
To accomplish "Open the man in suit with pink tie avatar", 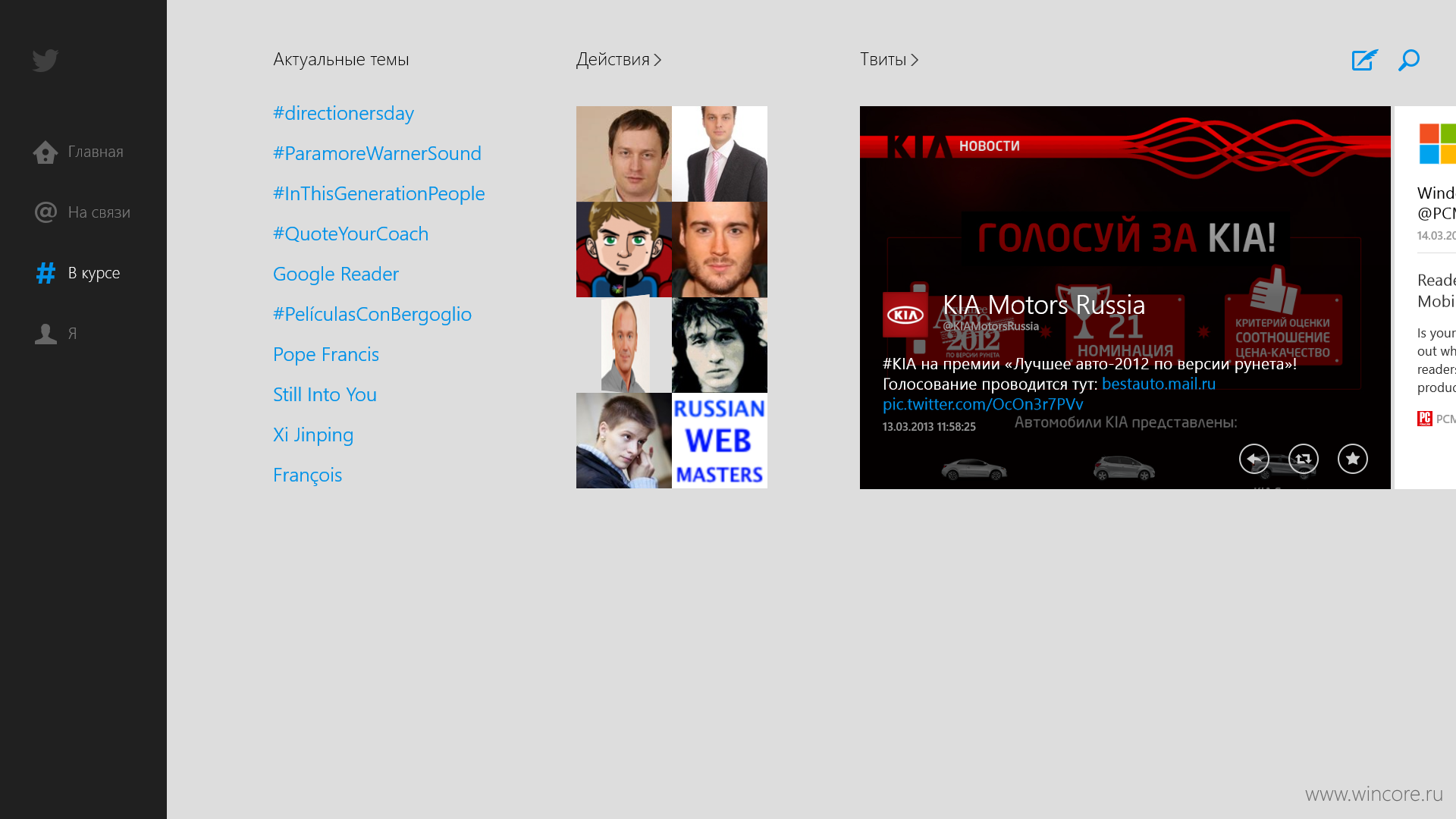I will tap(720, 154).
